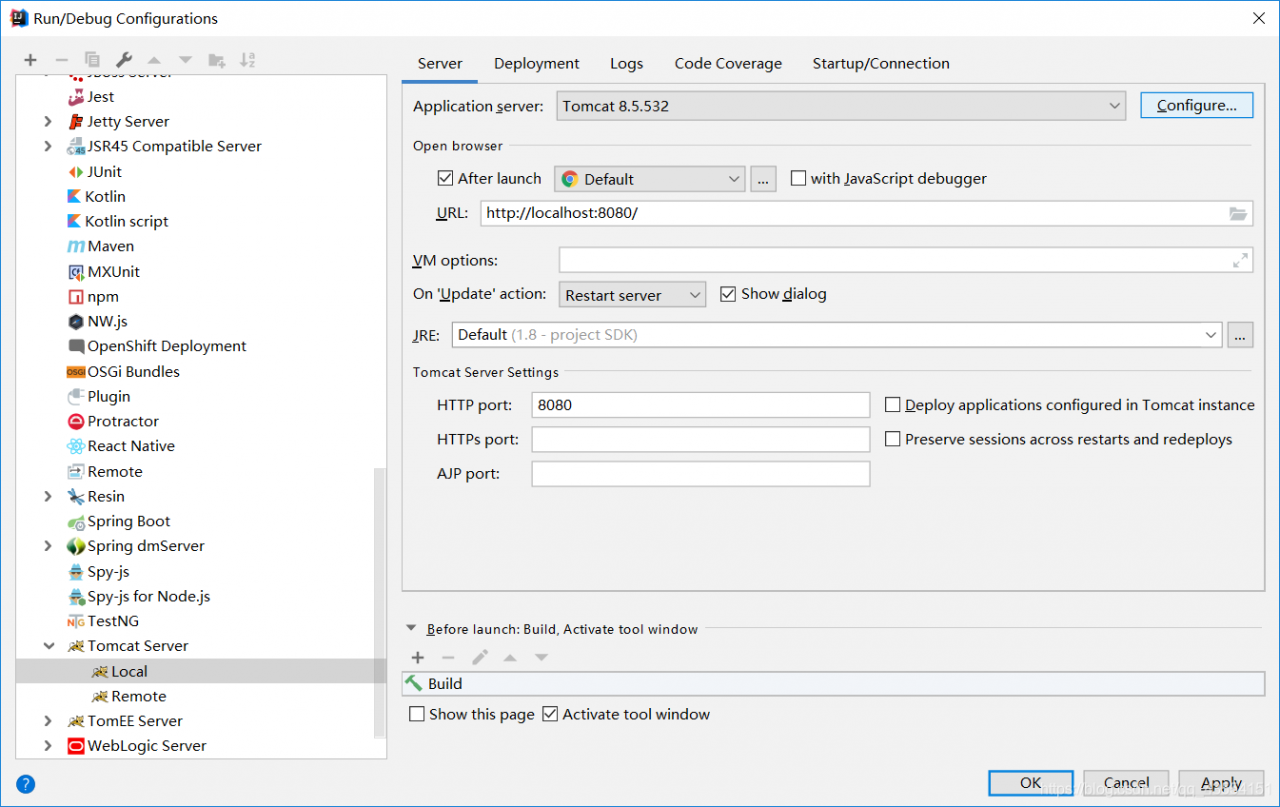The height and width of the screenshot is (807, 1280).
Task: Select the JSR45 Compatible Server icon
Action: [76, 147]
